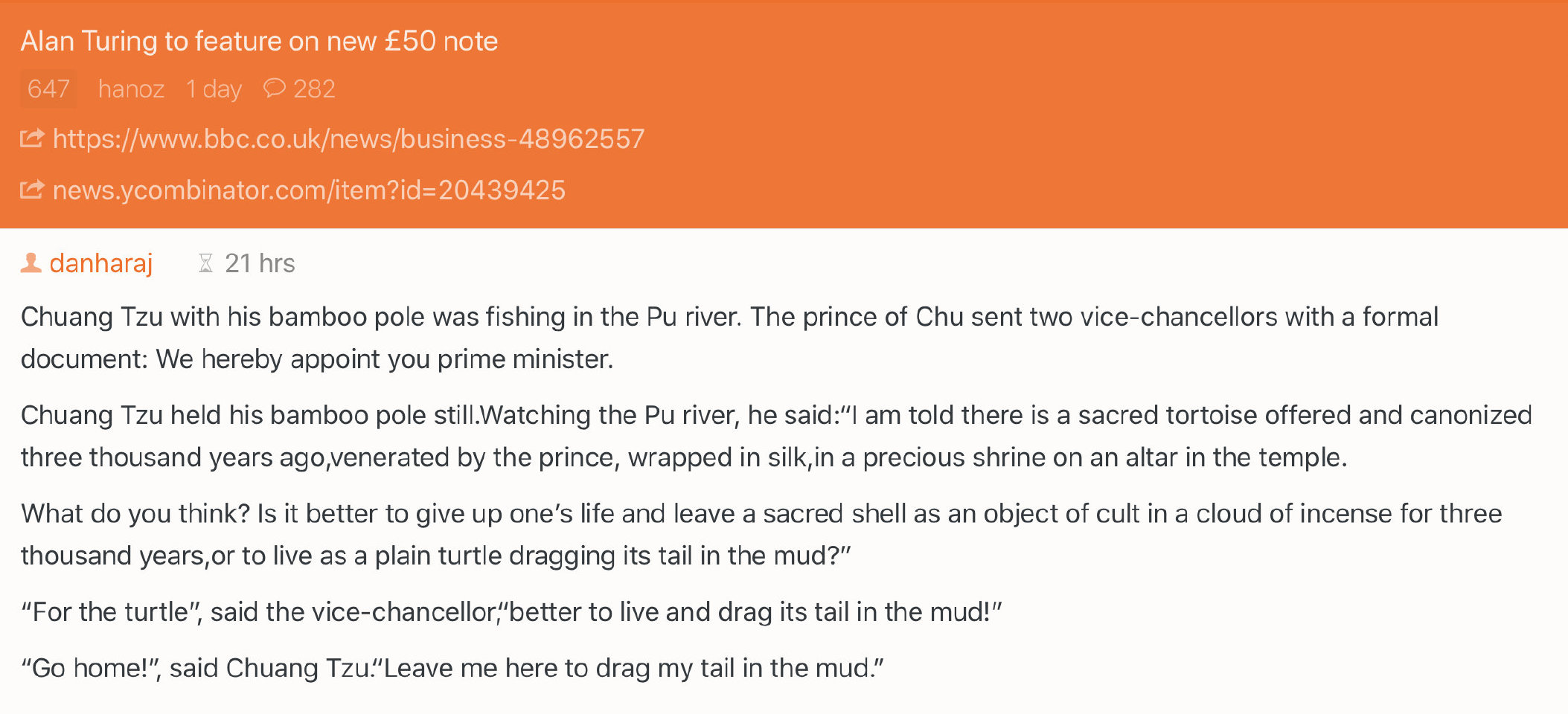Image resolution: width=1568 pixels, height=714 pixels.
Task: Click the paragraph starting "What do you think?"
Action: click(759, 534)
